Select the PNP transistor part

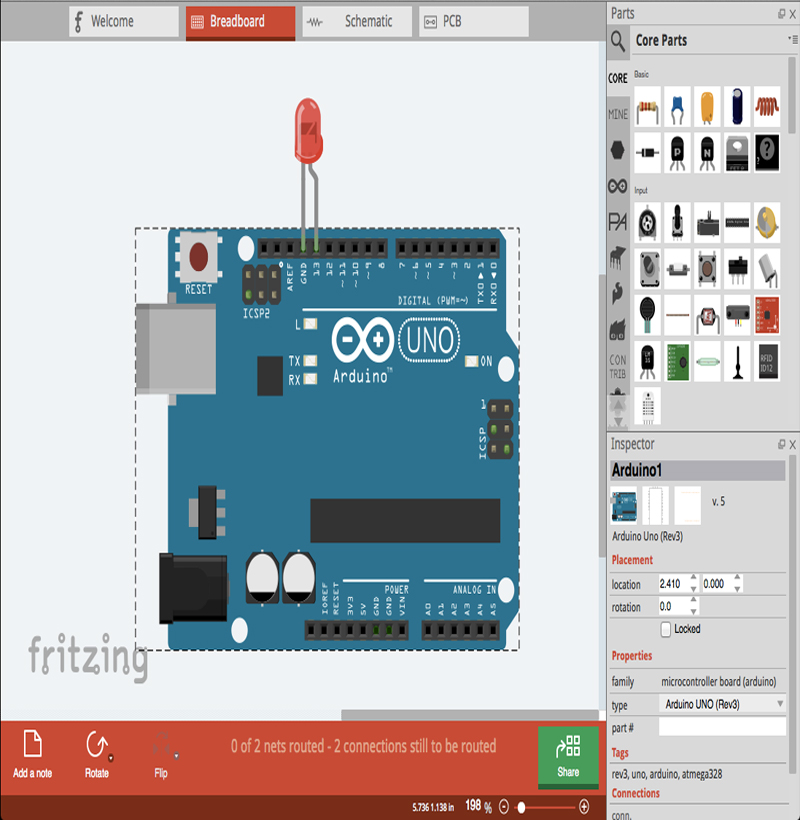click(x=677, y=152)
